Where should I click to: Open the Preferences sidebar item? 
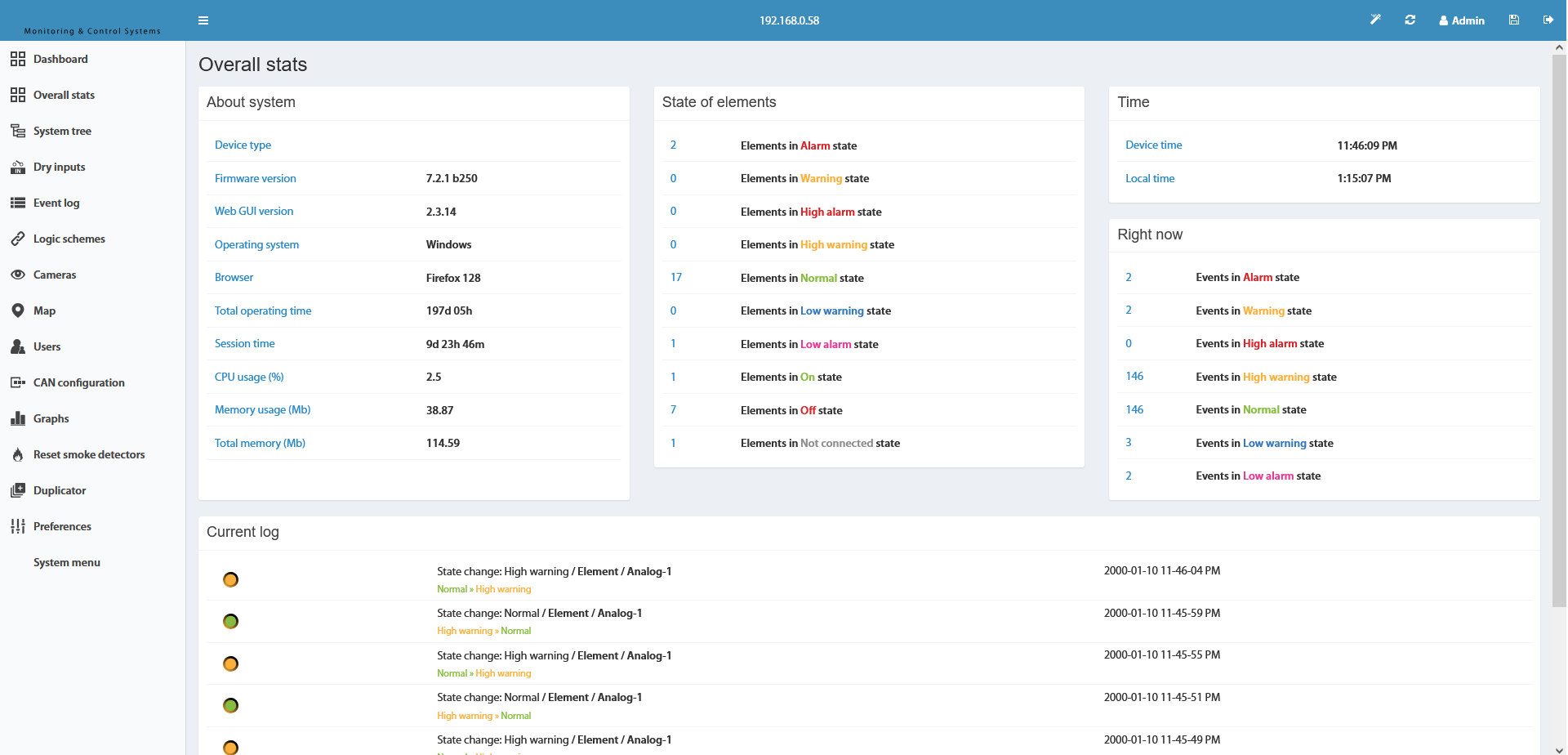click(62, 526)
